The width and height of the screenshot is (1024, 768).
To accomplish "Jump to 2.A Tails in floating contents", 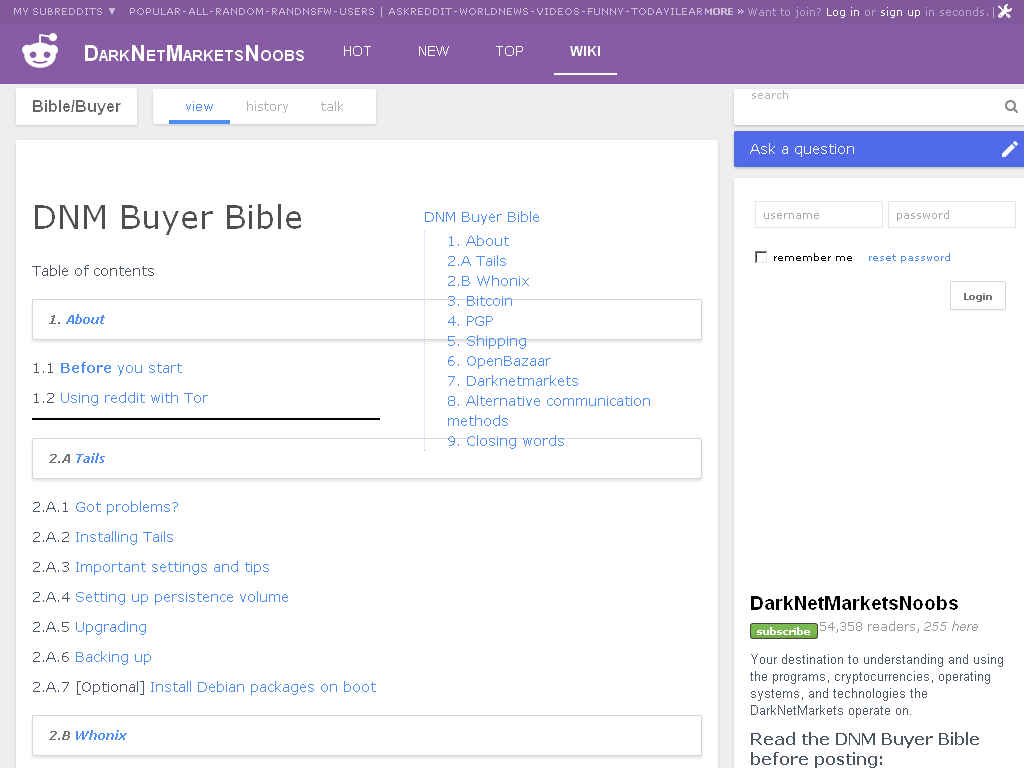I will 477,261.
